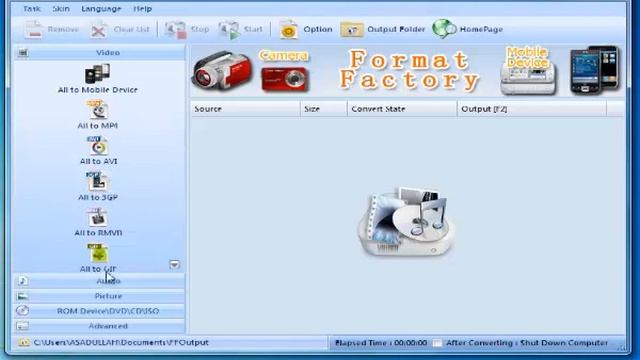Click the HomePage label
The image size is (640, 360).
point(481,29)
